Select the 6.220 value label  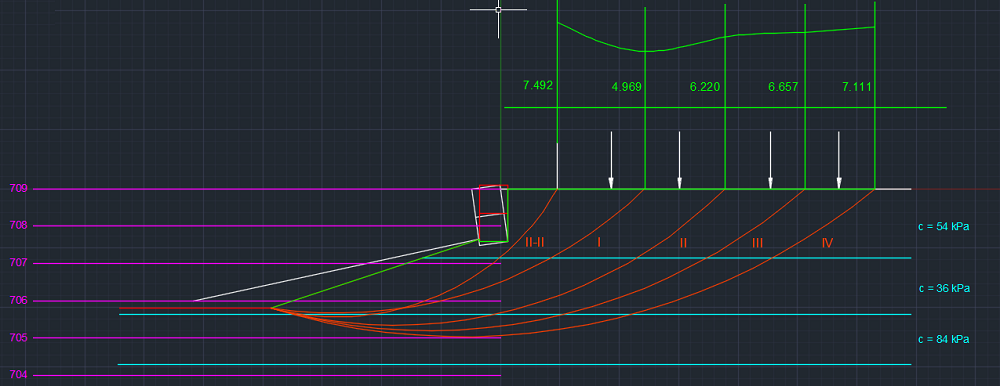coord(705,87)
